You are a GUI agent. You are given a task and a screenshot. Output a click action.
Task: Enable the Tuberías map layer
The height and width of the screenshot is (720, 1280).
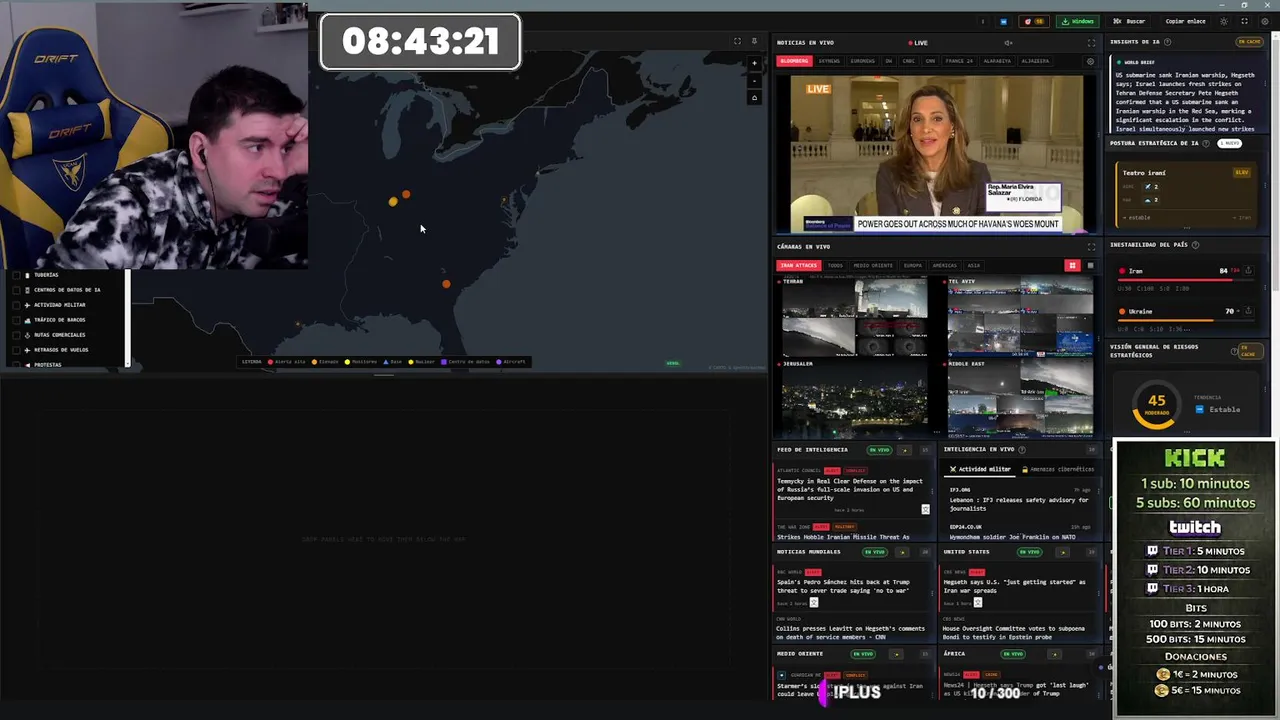coord(16,275)
